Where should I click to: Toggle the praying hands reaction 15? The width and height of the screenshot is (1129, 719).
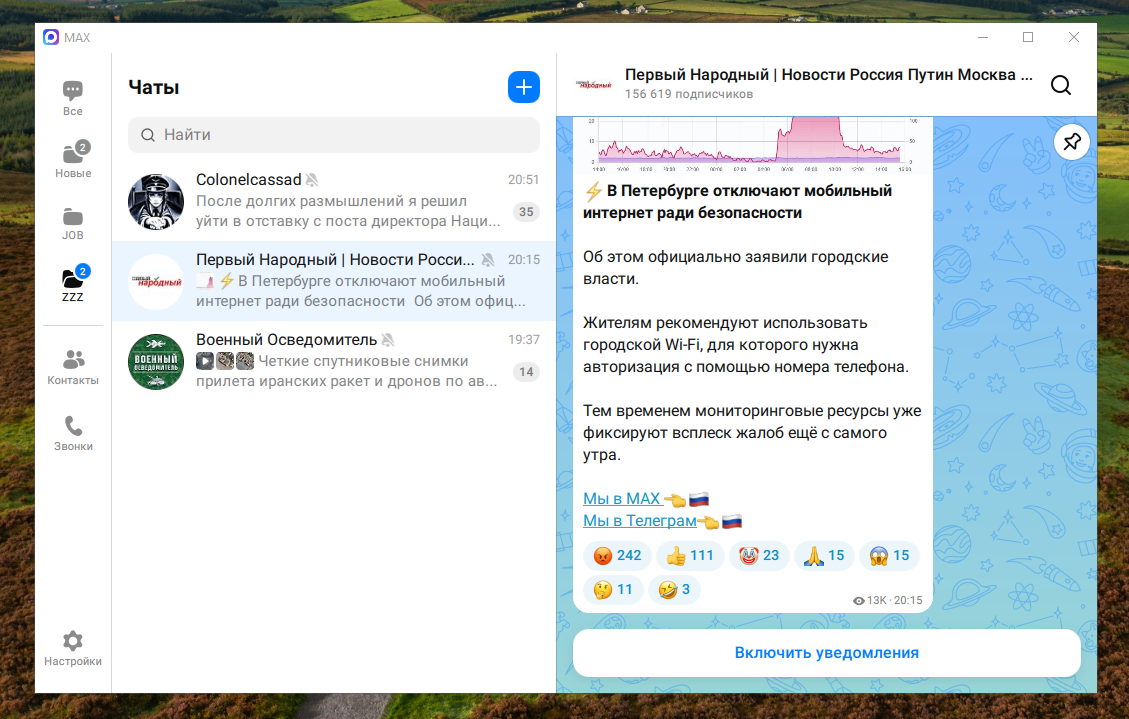tap(824, 556)
